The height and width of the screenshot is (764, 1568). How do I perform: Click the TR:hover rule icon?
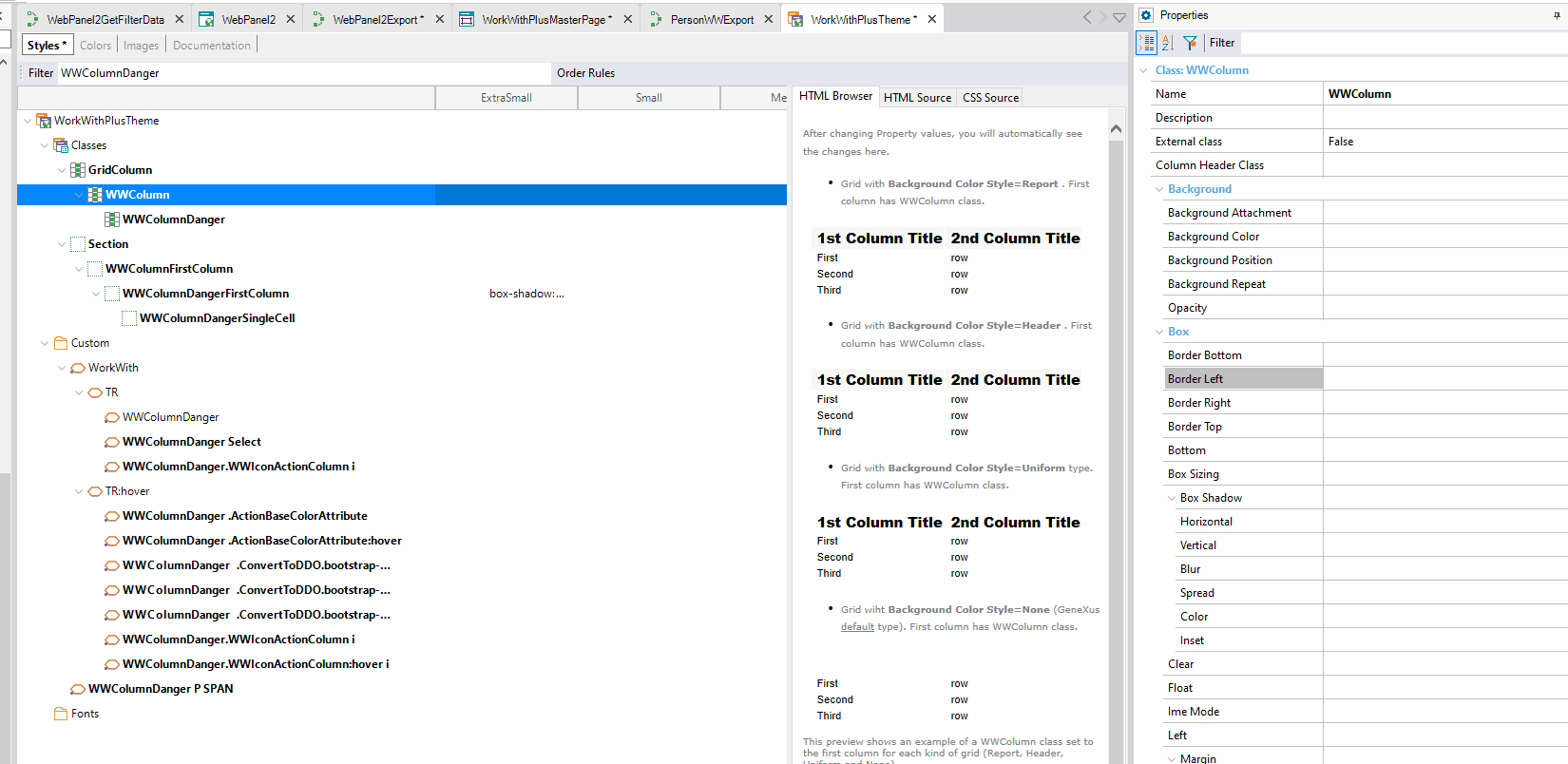tap(95, 491)
